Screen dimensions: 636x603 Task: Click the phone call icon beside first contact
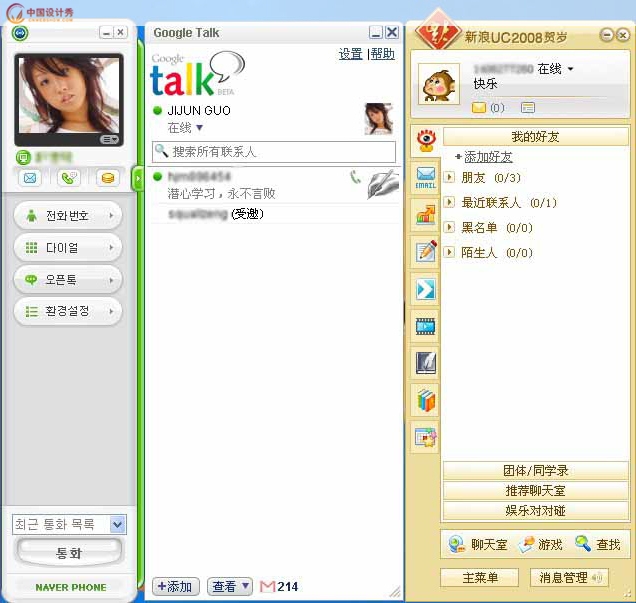tap(355, 177)
